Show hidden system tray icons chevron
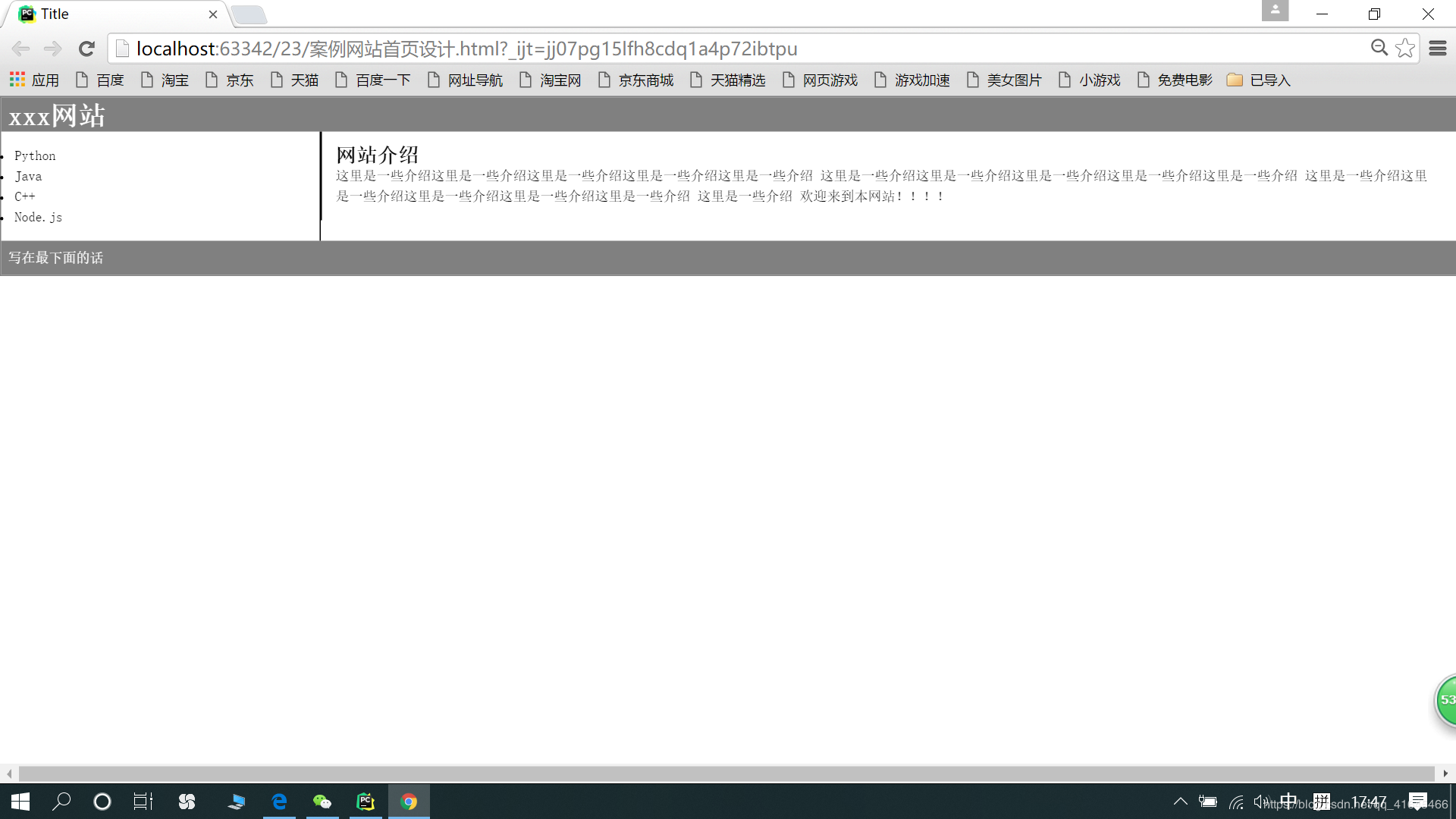 coord(1180,802)
